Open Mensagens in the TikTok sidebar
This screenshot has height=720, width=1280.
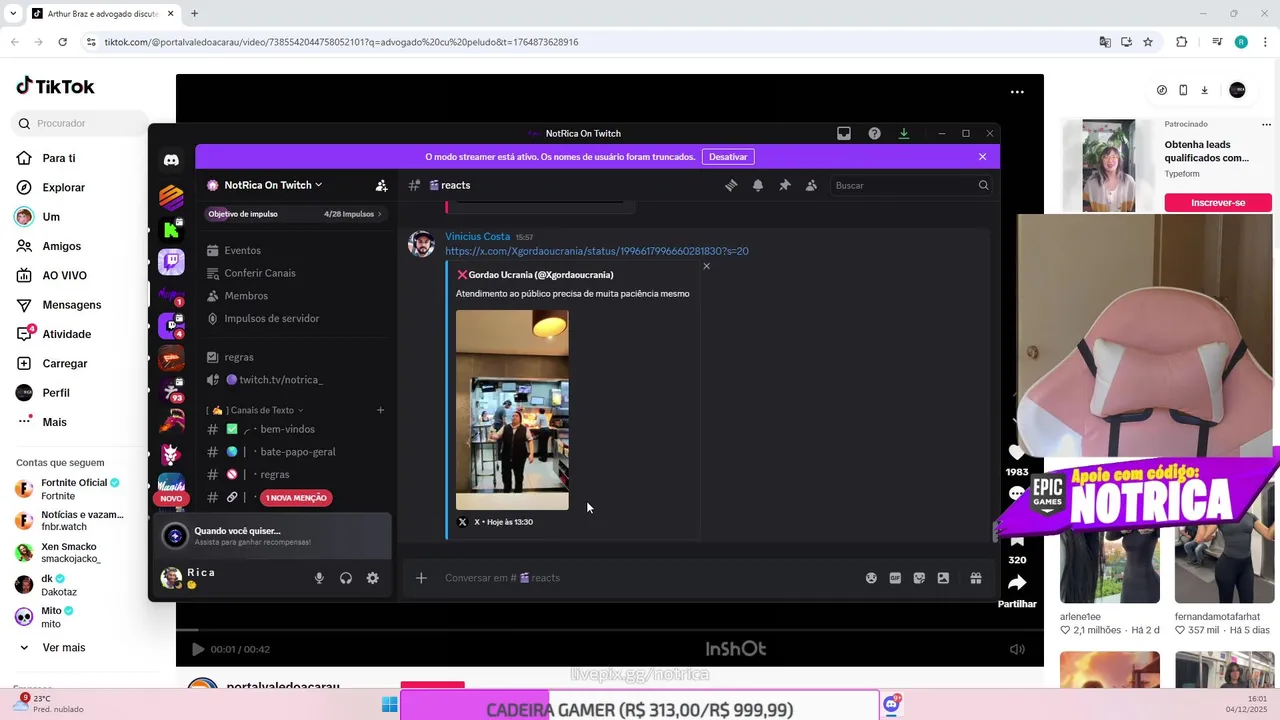coord(71,305)
